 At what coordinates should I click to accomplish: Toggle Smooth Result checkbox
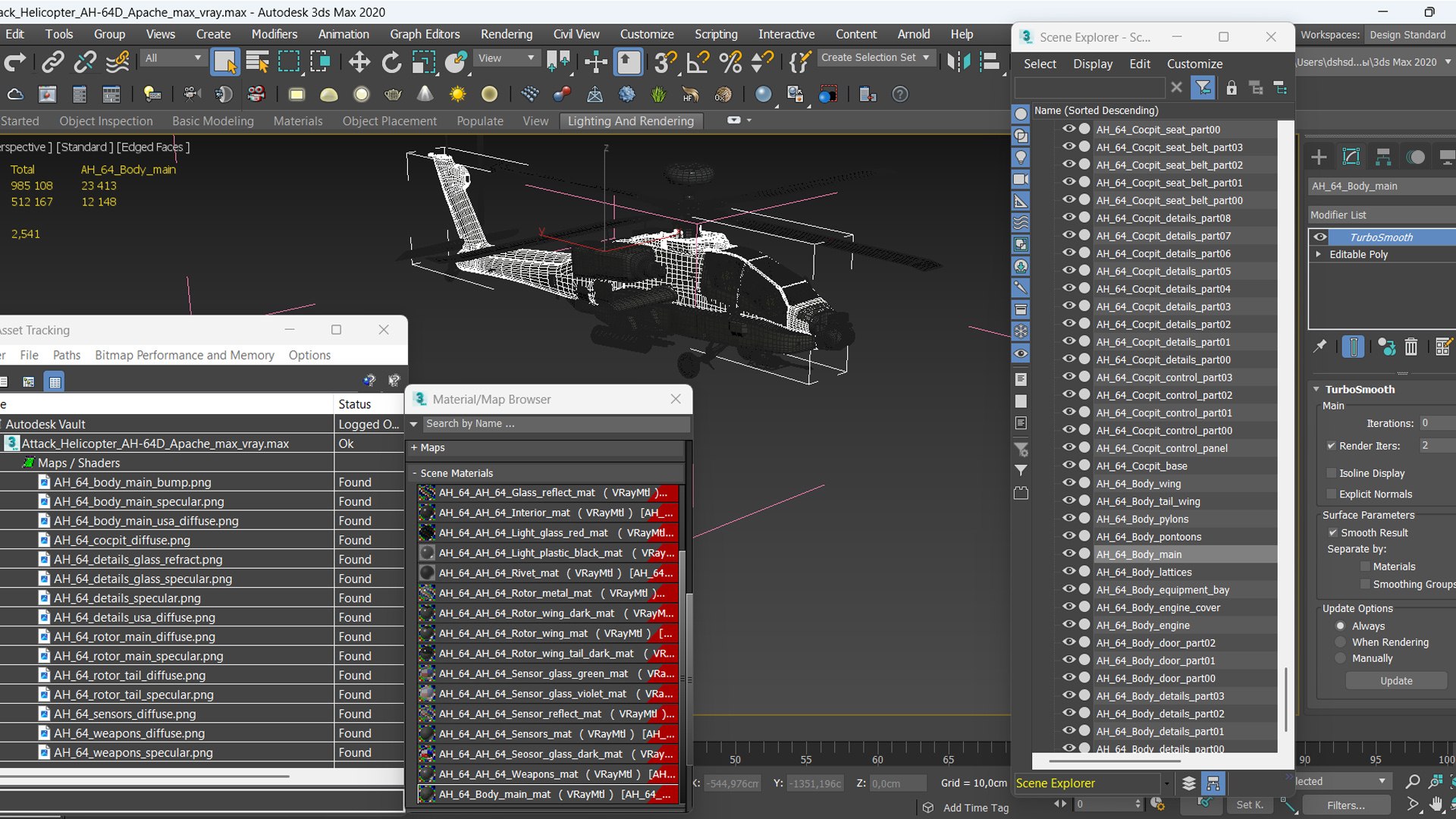pyautogui.click(x=1332, y=532)
